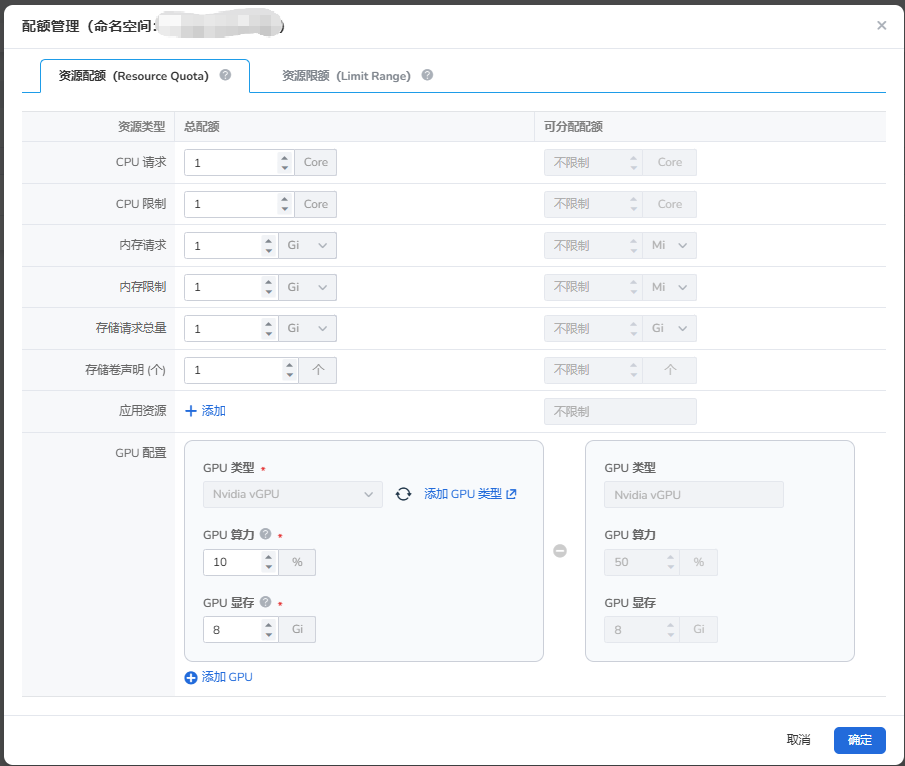Decrease the 内存限制 value with down arrow
The width and height of the screenshot is (905, 766).
[x=268, y=293]
